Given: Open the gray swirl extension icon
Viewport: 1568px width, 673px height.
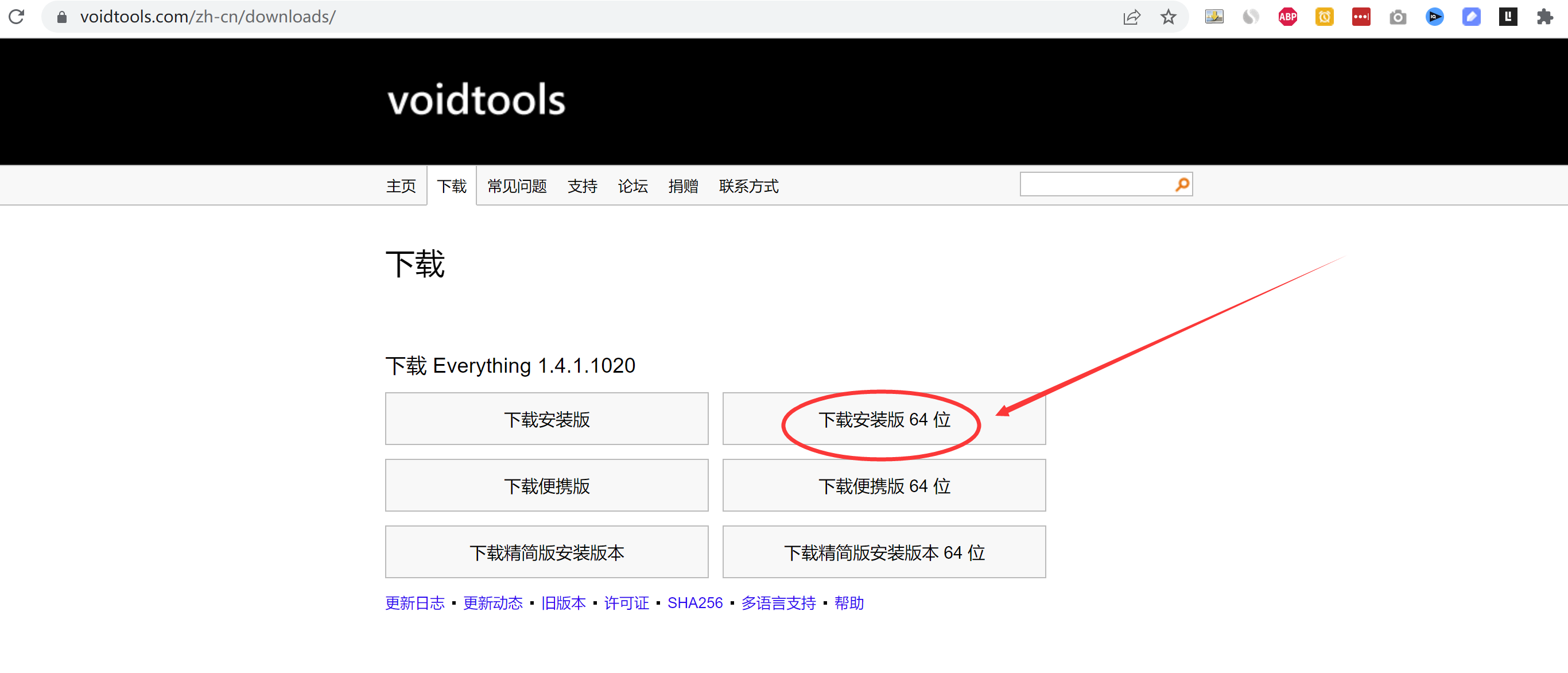Looking at the screenshot, I should (1251, 17).
